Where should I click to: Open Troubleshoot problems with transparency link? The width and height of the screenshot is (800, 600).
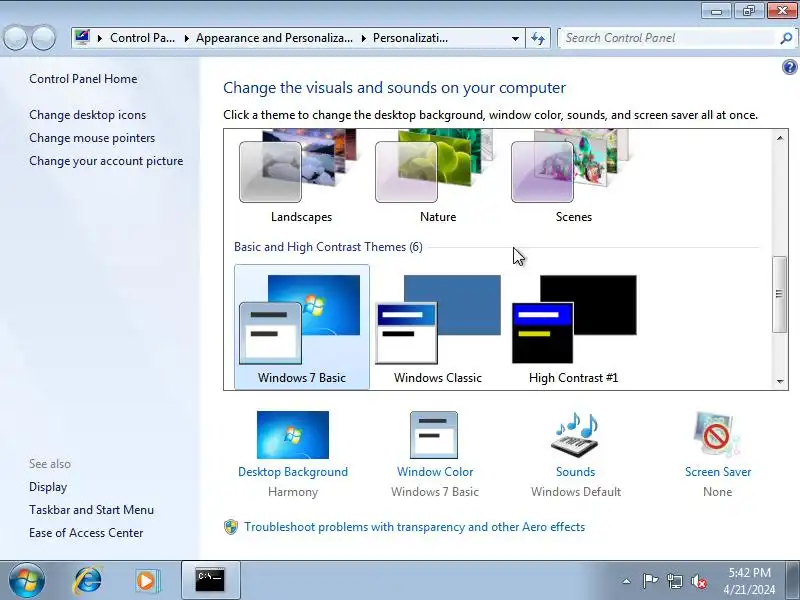[x=414, y=527]
